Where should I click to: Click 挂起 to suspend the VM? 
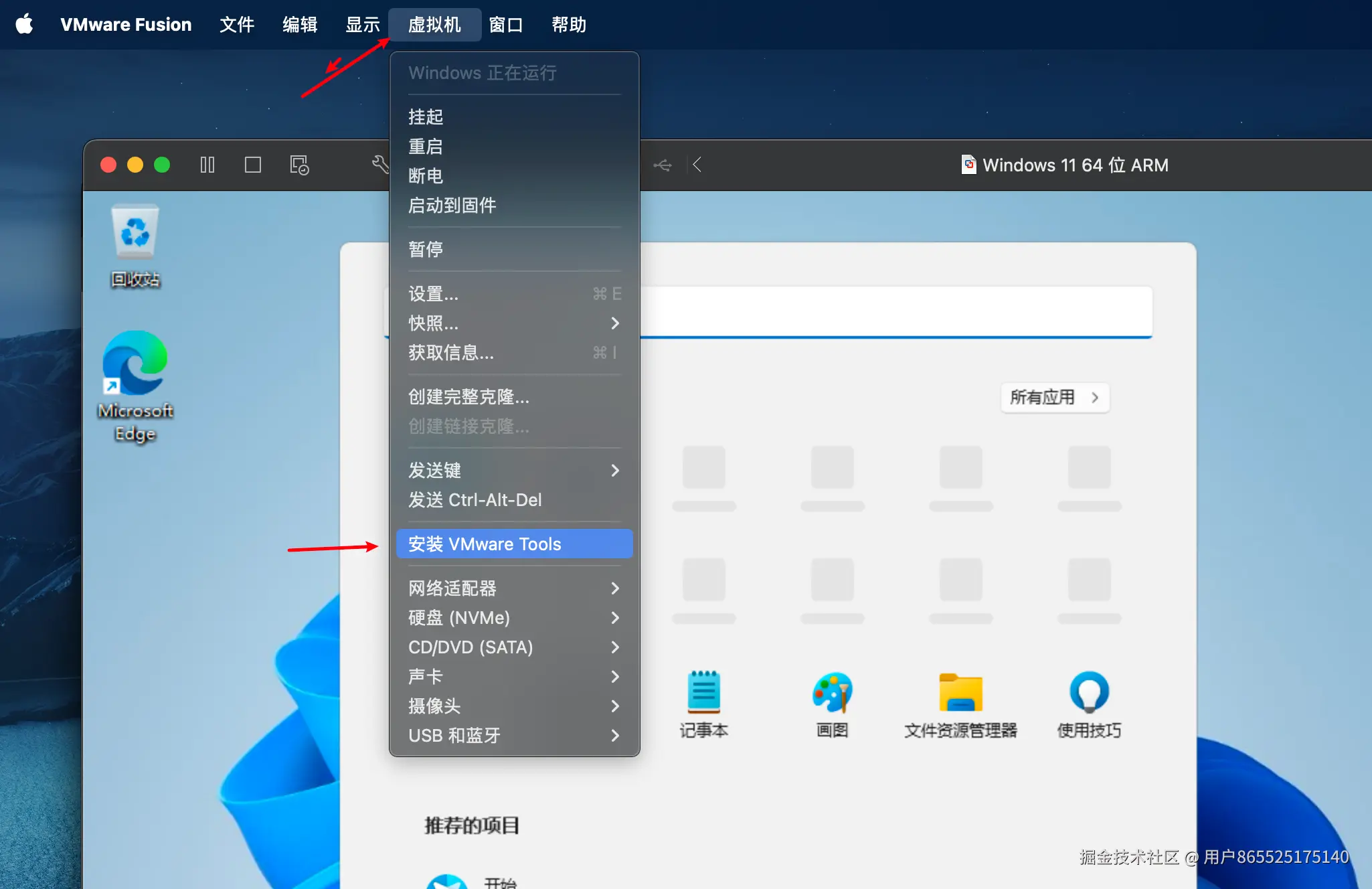(426, 116)
